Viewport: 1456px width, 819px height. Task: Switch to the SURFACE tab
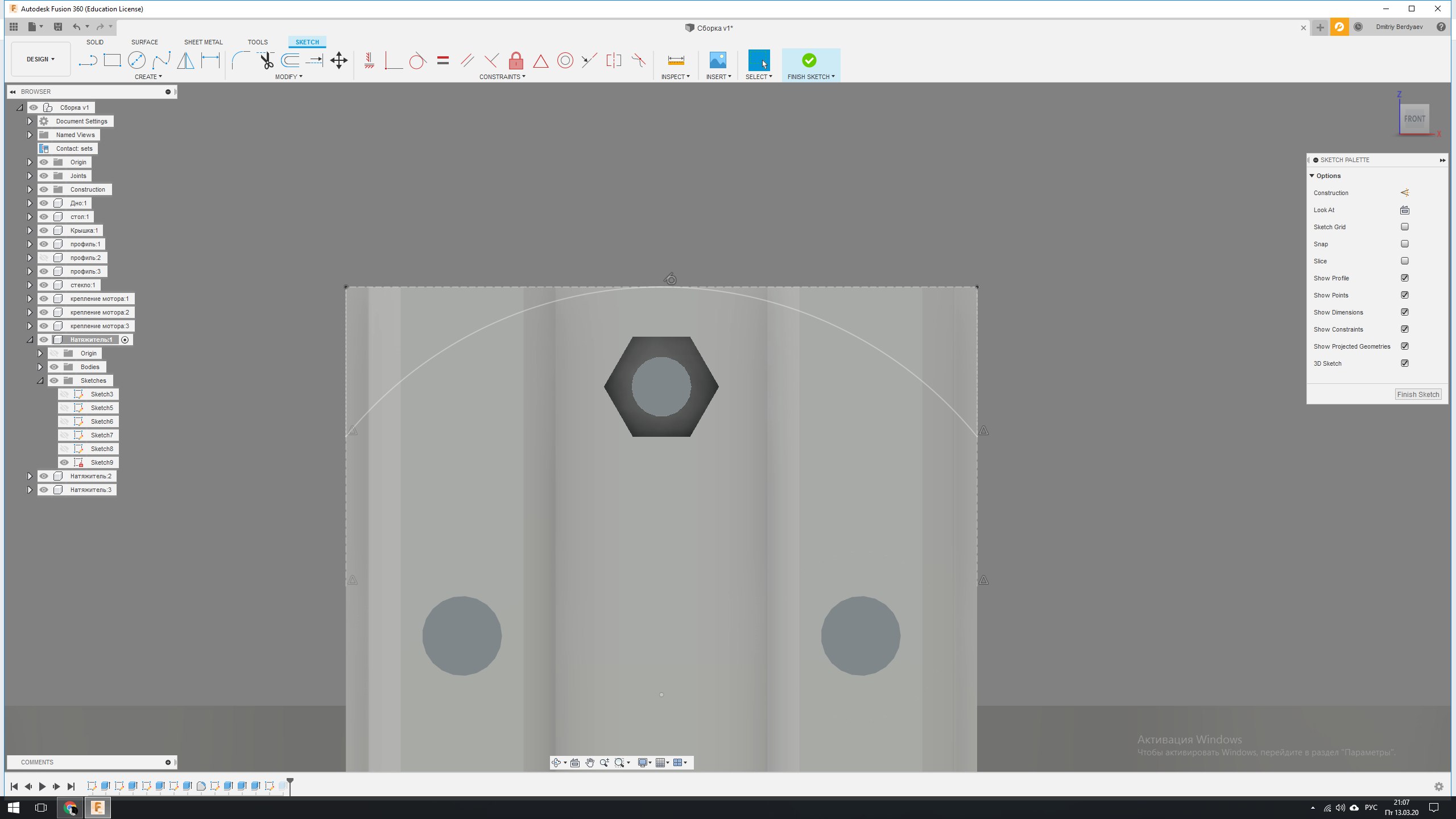[144, 42]
